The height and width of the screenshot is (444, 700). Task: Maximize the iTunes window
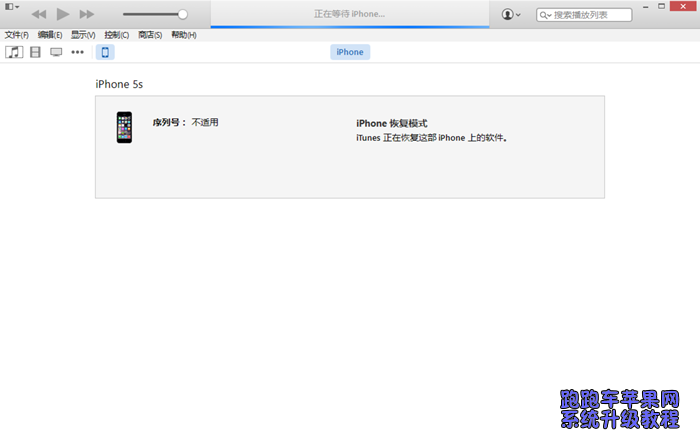pos(662,6)
